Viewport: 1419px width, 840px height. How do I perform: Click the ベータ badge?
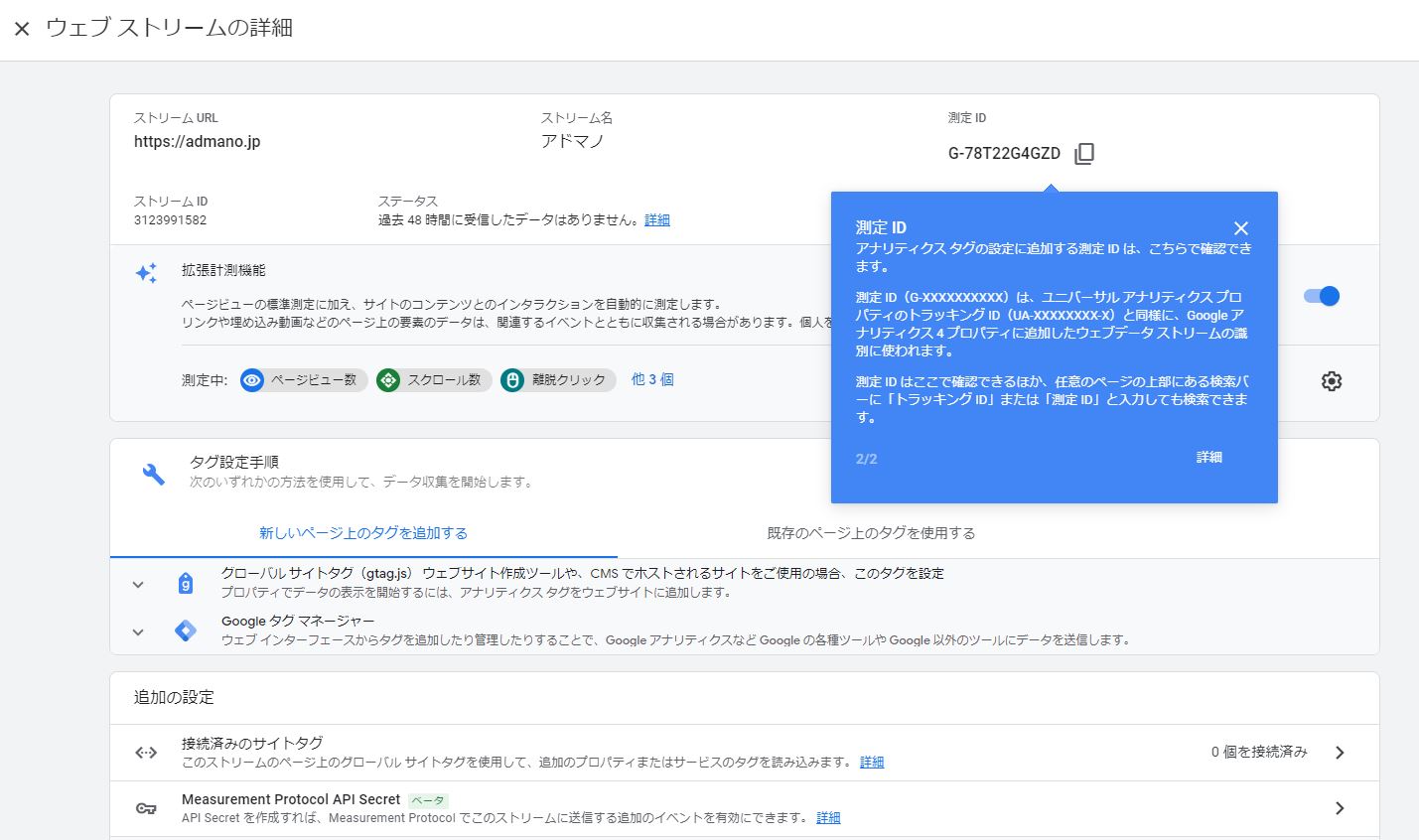428,800
